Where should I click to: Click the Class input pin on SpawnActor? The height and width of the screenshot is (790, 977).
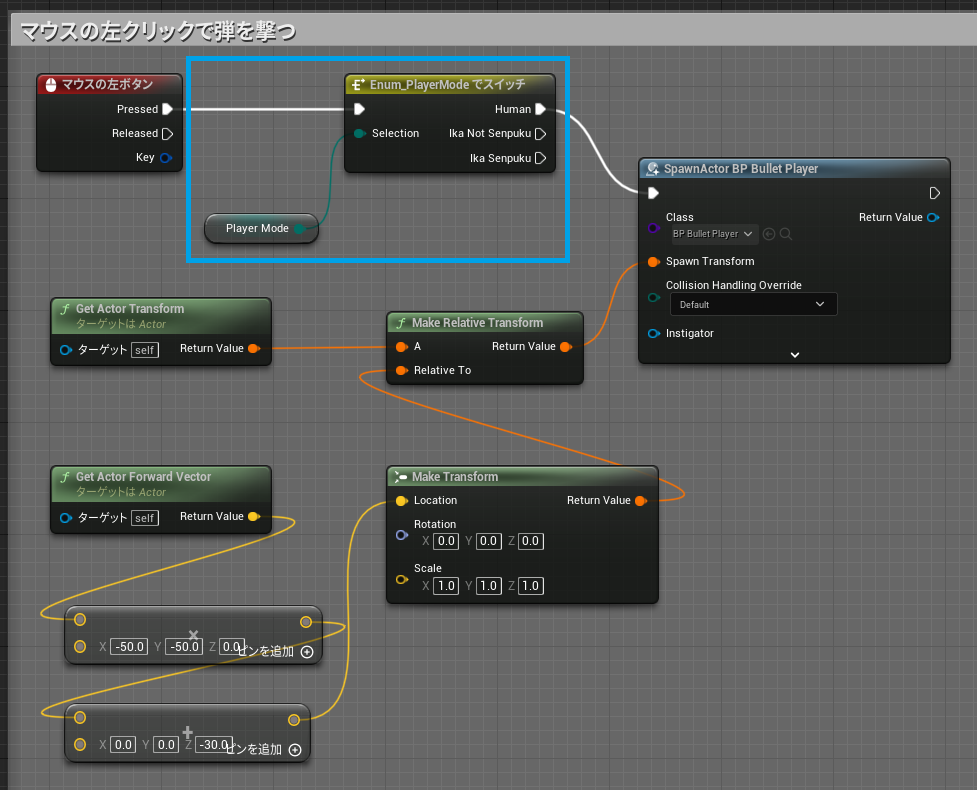[653, 228]
